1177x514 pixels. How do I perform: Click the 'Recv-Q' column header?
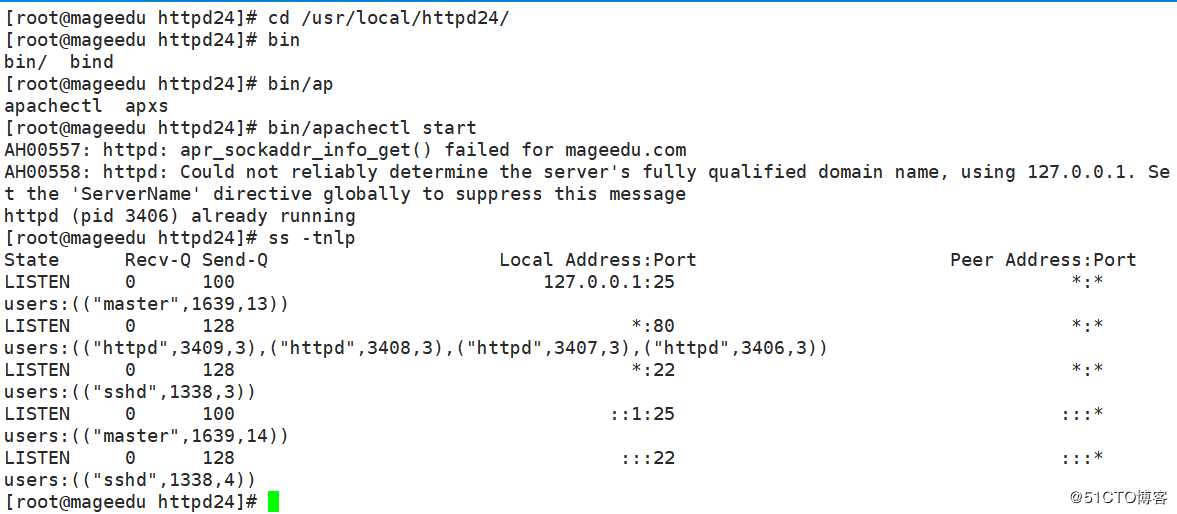(x=157, y=260)
